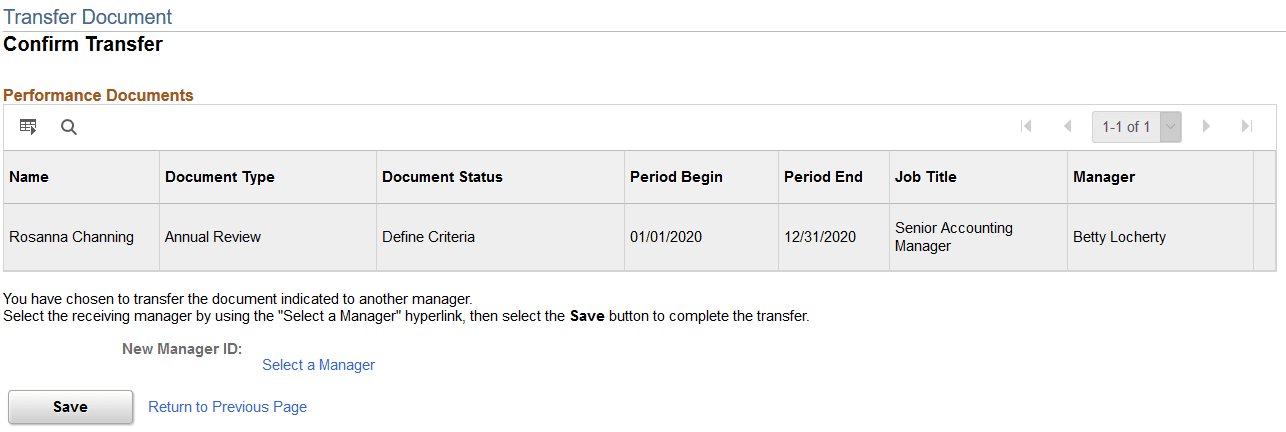This screenshot has width=1286, height=432.
Task: Click the Document Status column header
Action: pyautogui.click(x=442, y=177)
